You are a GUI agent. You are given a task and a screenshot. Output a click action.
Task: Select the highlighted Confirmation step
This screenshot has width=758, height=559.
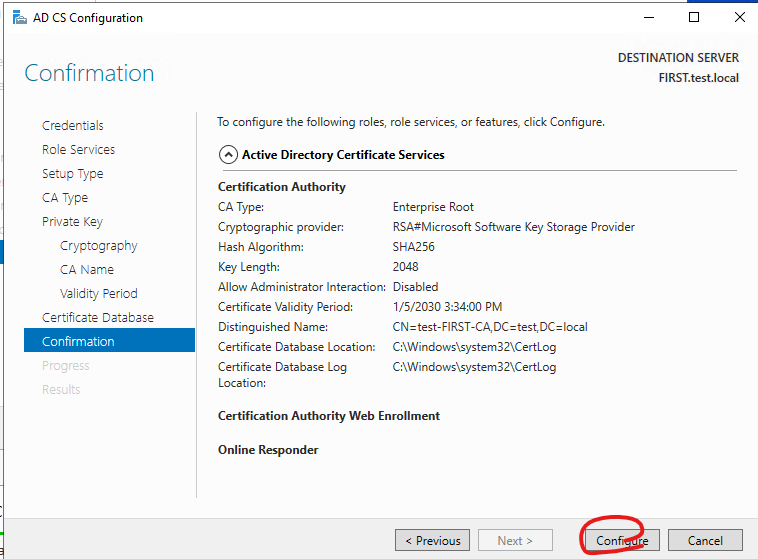[x=109, y=340]
